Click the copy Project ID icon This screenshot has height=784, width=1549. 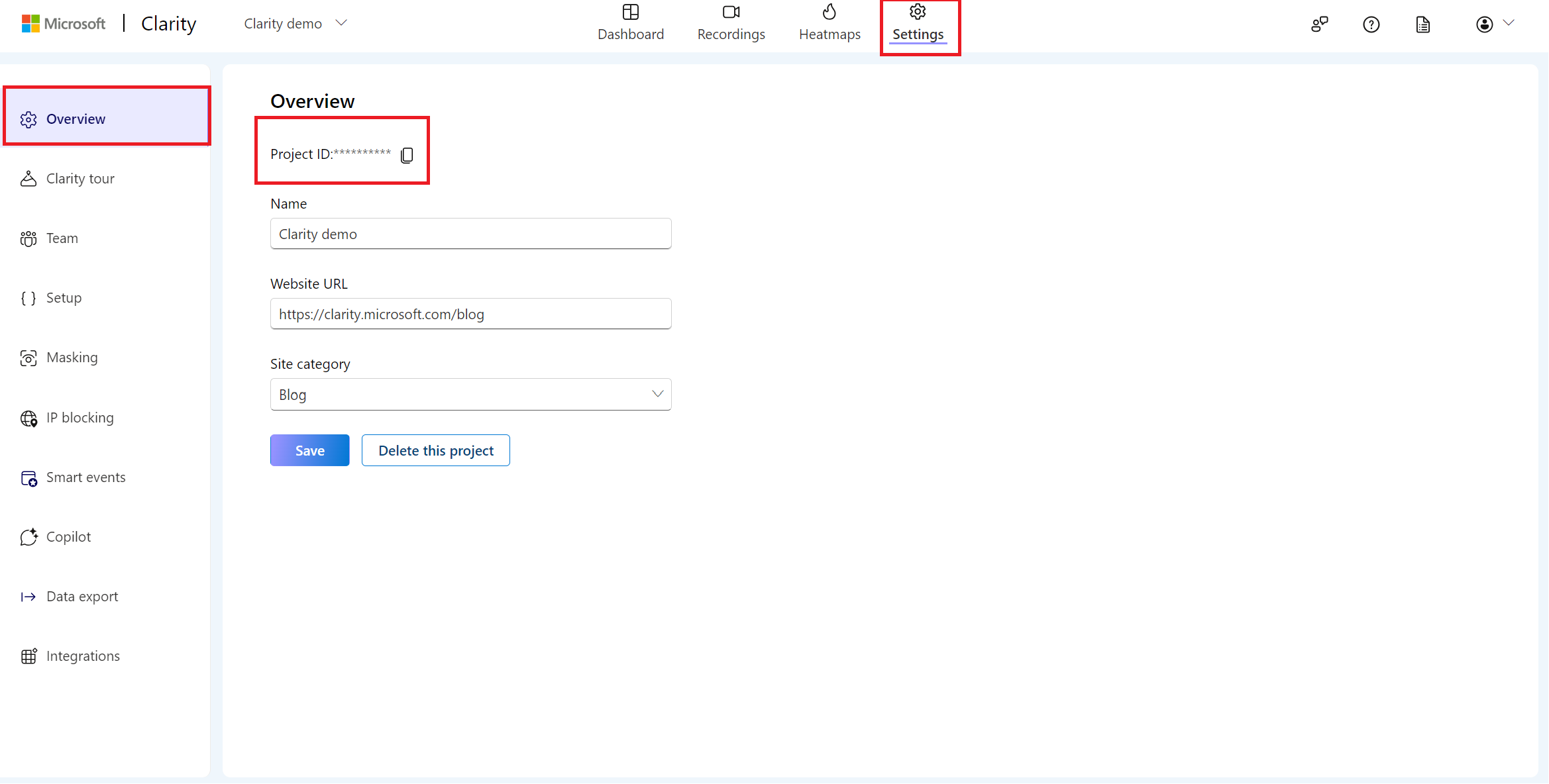pyautogui.click(x=407, y=154)
